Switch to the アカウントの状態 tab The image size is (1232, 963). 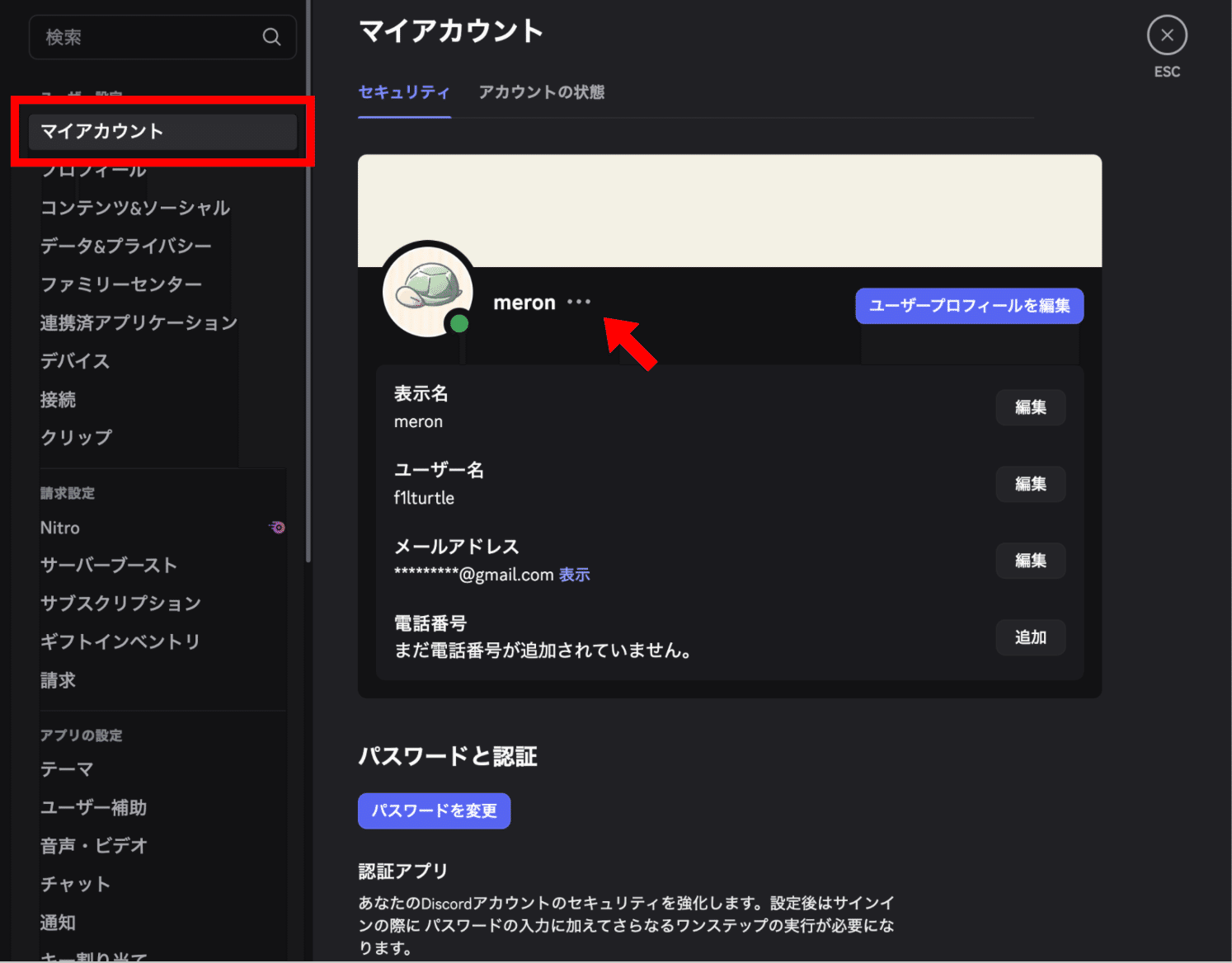(x=541, y=92)
